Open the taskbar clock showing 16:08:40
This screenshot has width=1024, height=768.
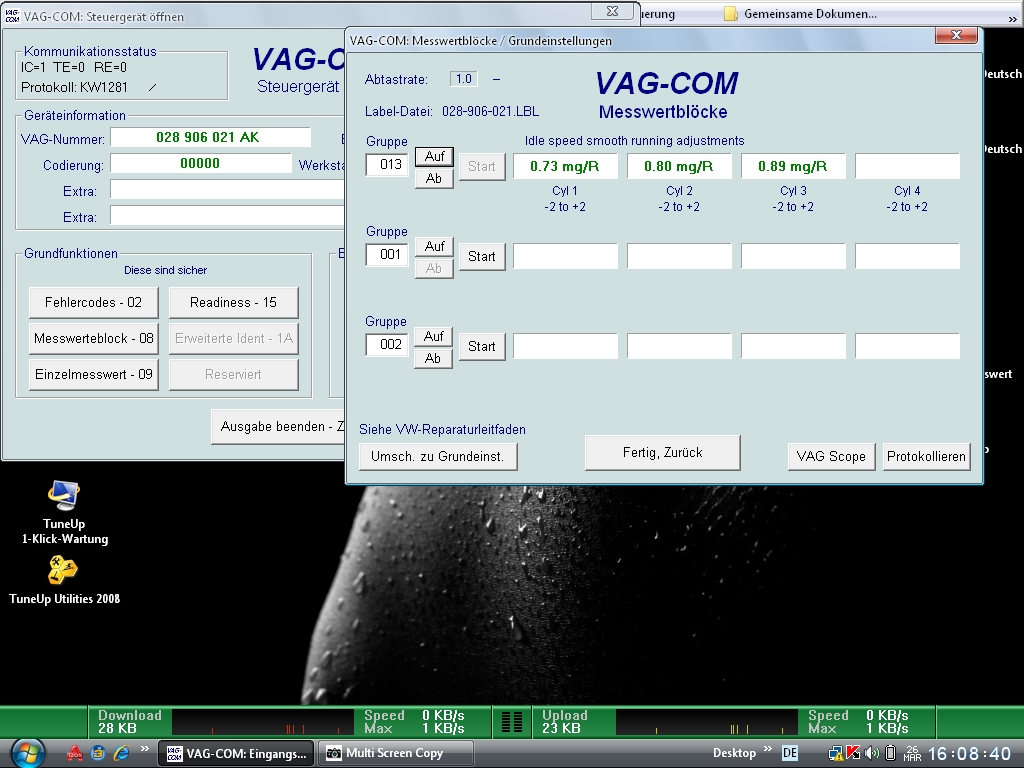click(x=969, y=754)
